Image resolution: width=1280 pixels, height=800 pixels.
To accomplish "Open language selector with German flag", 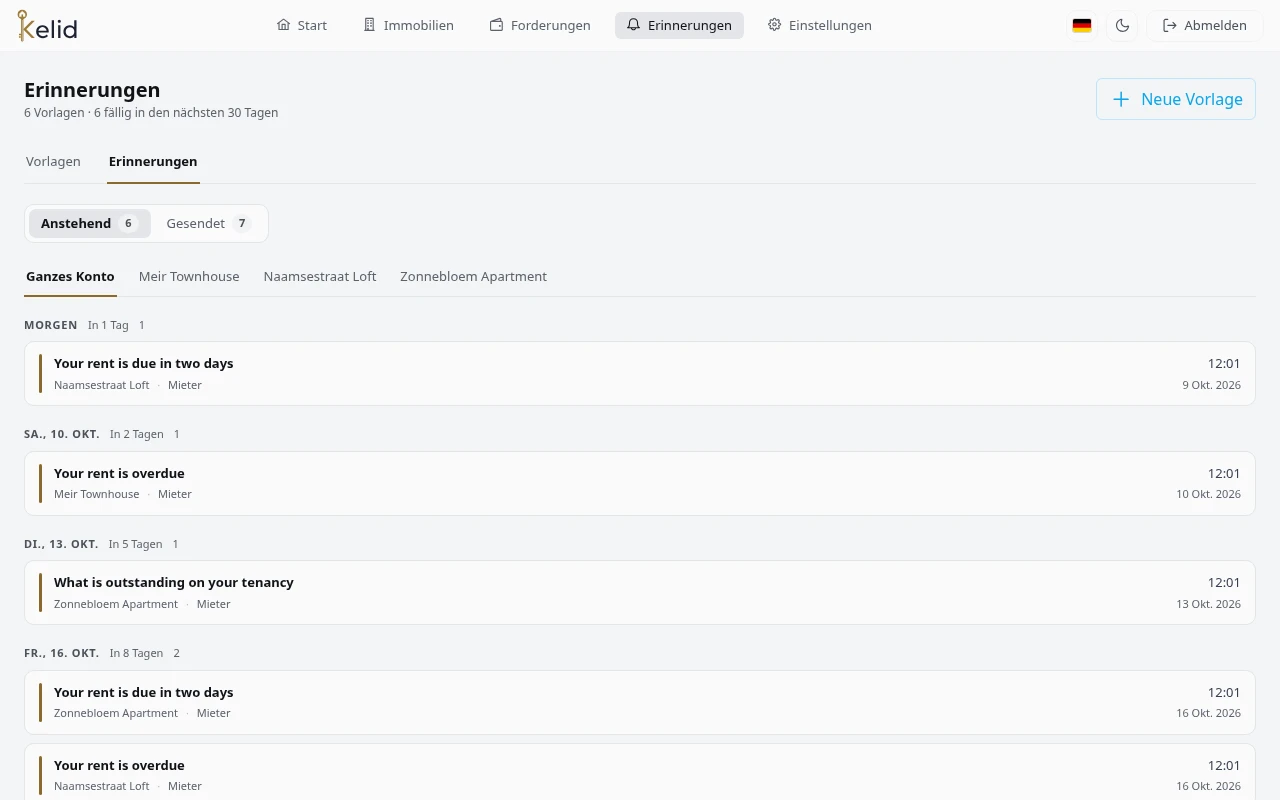I will (1082, 26).
